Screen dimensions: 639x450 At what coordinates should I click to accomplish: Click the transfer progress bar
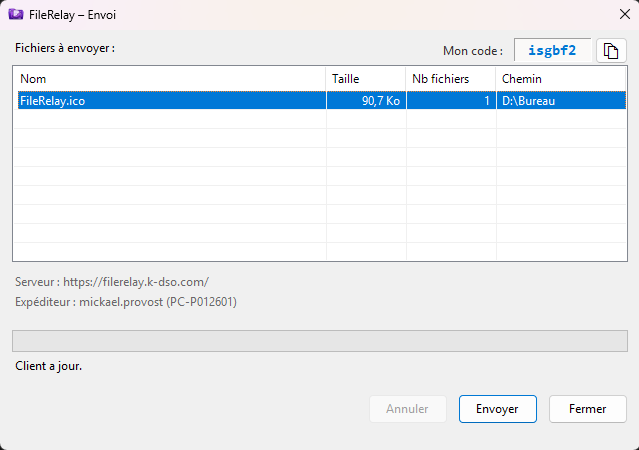[320, 341]
